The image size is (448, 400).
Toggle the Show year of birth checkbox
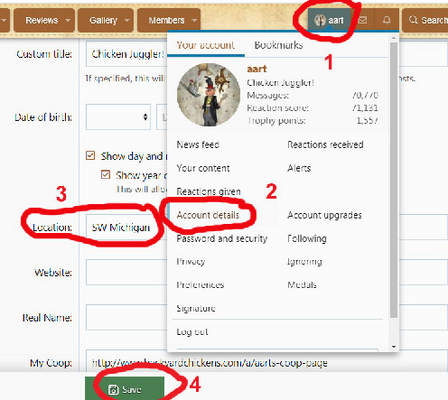coord(106,175)
